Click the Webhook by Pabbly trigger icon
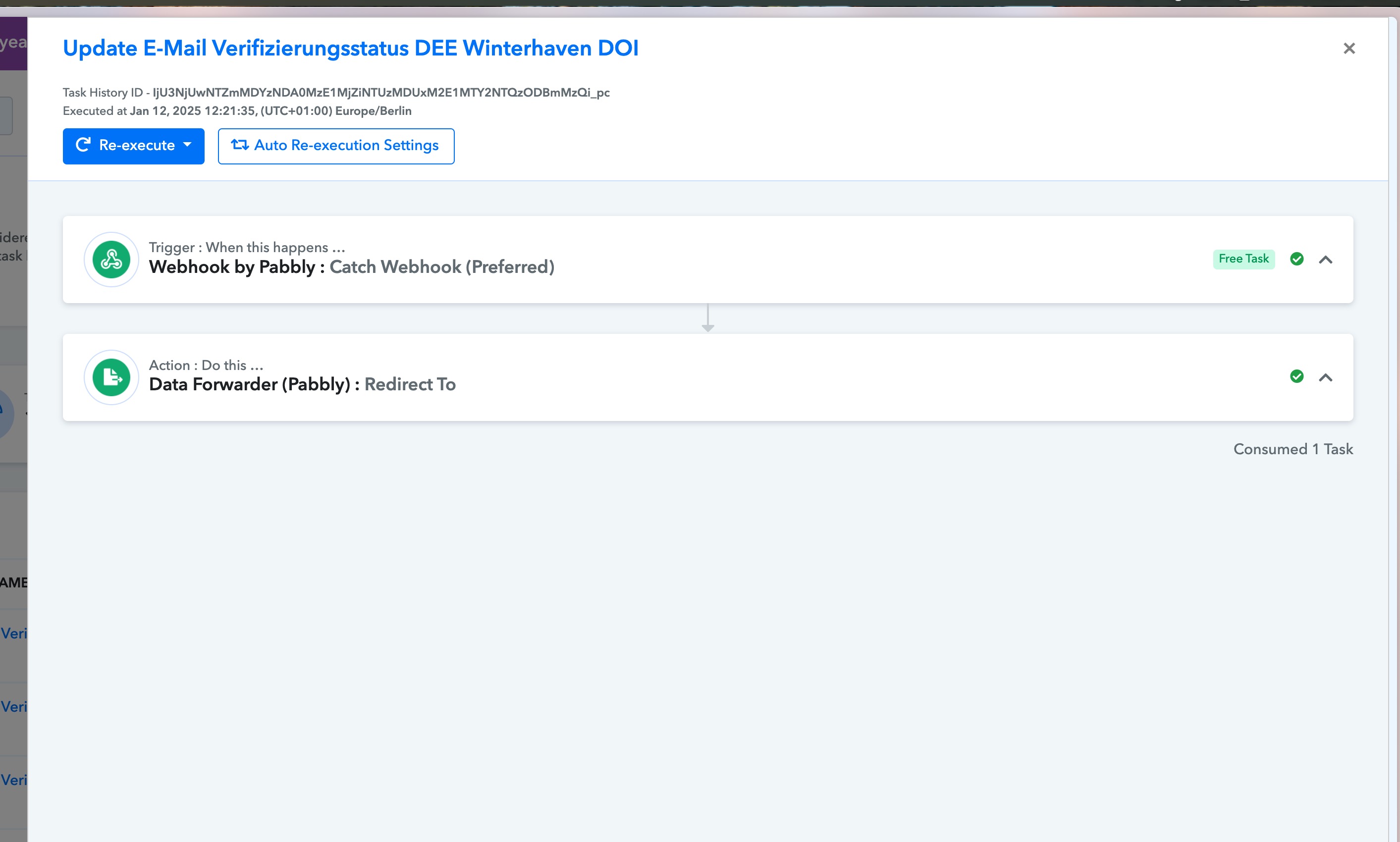Viewport: 1400px width, 842px height. click(x=111, y=260)
